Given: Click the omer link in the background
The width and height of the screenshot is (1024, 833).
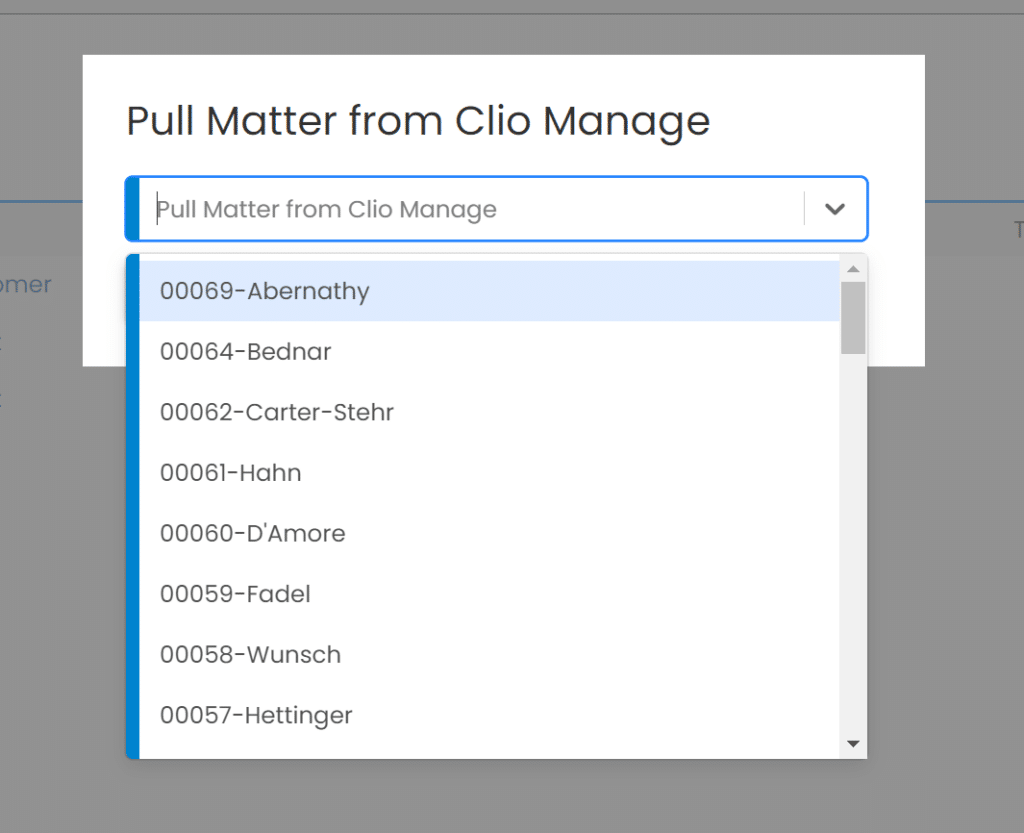Looking at the screenshot, I should click(x=27, y=285).
